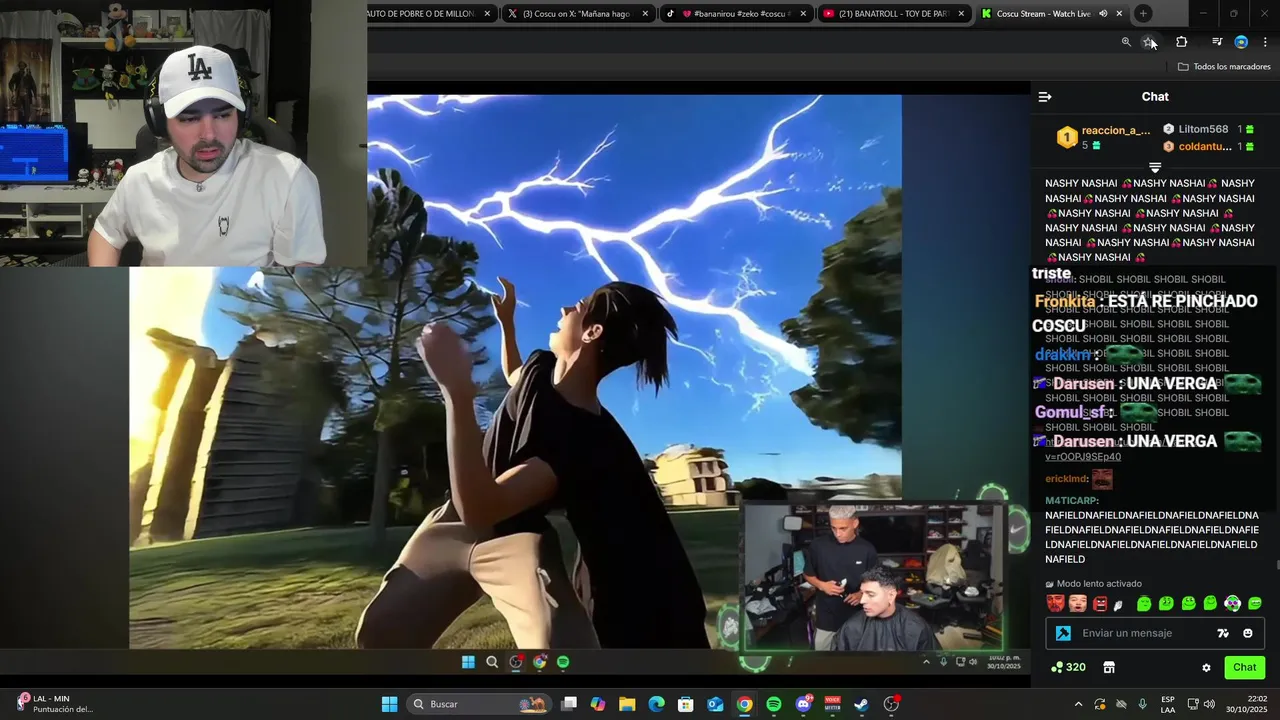The height and width of the screenshot is (720, 1280).
Task: Open the ESP LAA keyboard layout switcher
Action: [x=1168, y=704]
